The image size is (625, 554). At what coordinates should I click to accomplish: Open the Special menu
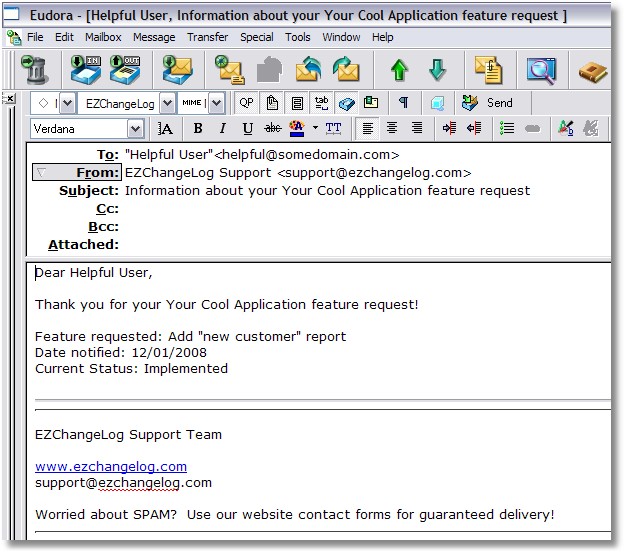click(x=256, y=37)
